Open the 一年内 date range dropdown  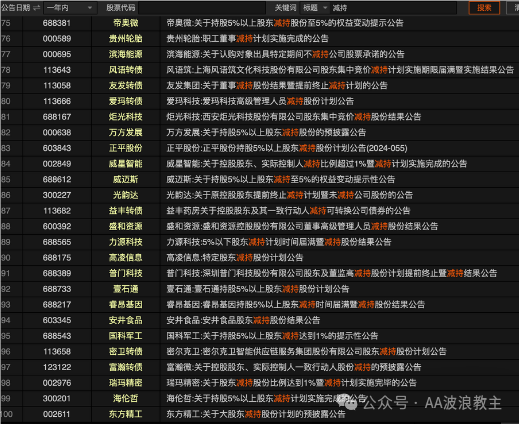(x=70, y=8)
